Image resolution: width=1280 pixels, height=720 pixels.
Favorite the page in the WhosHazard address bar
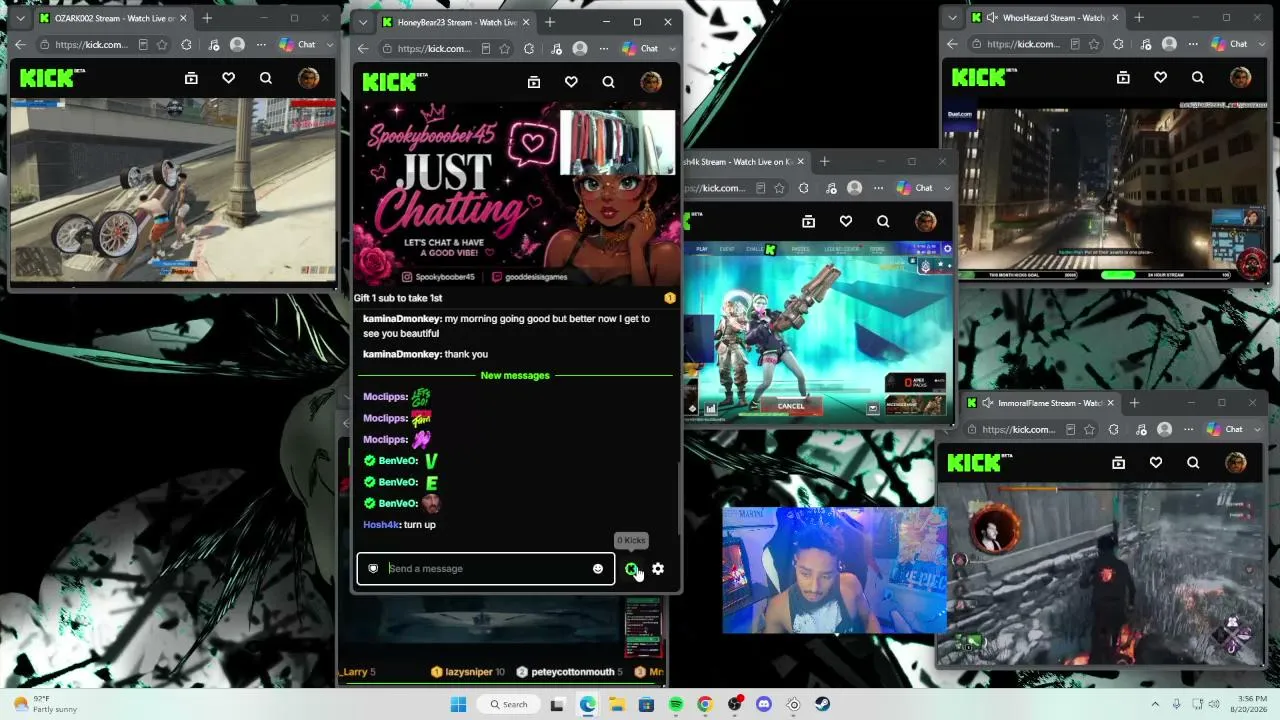(1095, 44)
